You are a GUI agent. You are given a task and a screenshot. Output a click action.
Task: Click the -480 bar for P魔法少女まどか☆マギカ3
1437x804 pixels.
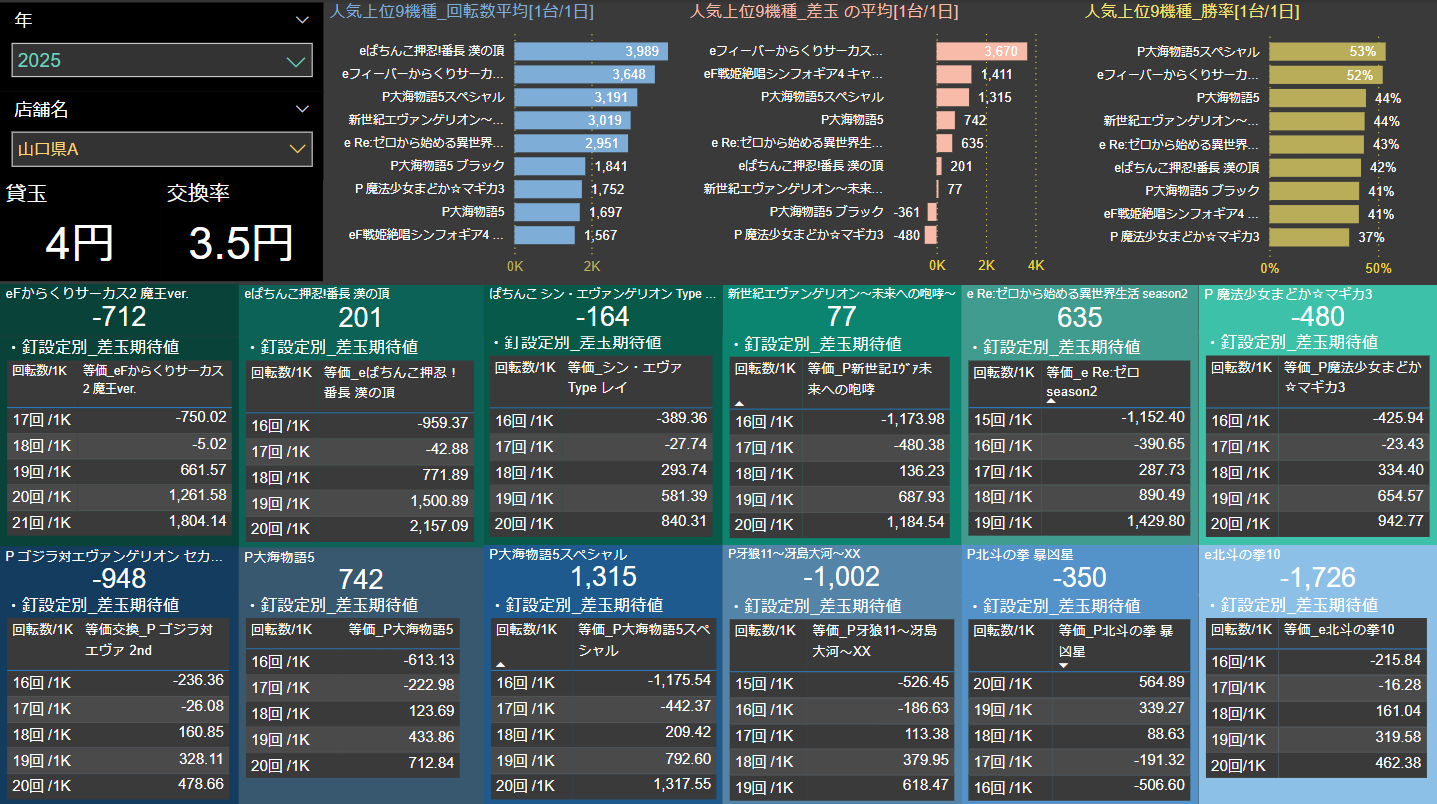(930, 235)
